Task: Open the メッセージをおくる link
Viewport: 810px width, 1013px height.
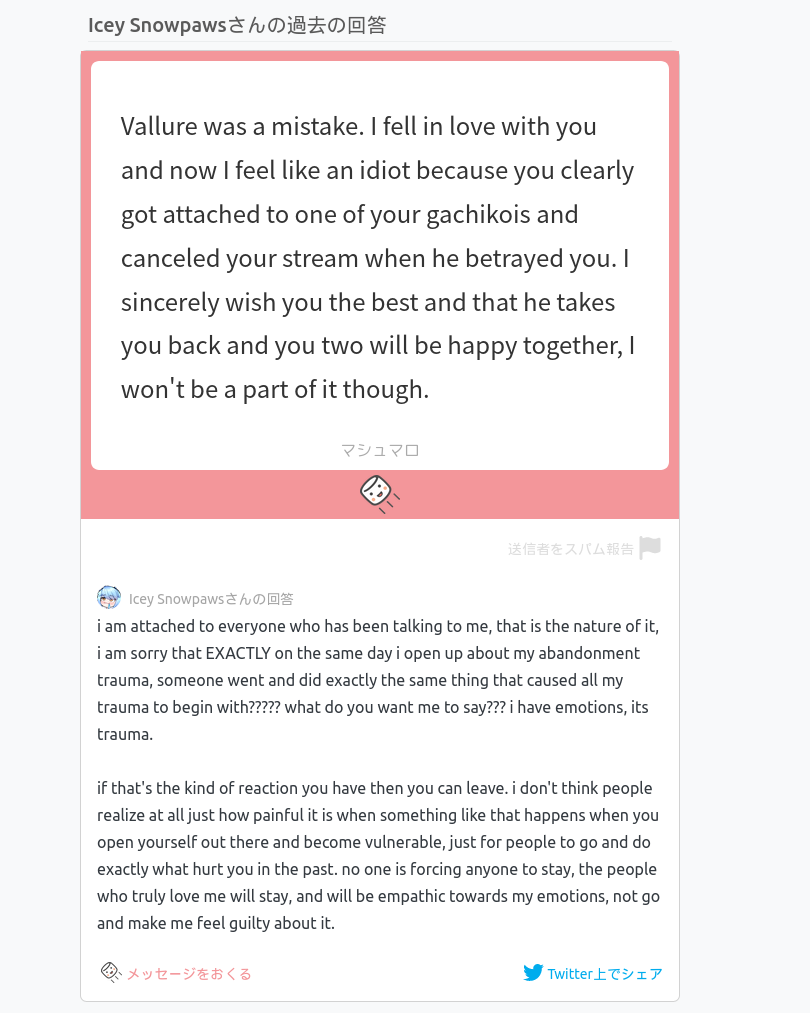Action: 188,973
